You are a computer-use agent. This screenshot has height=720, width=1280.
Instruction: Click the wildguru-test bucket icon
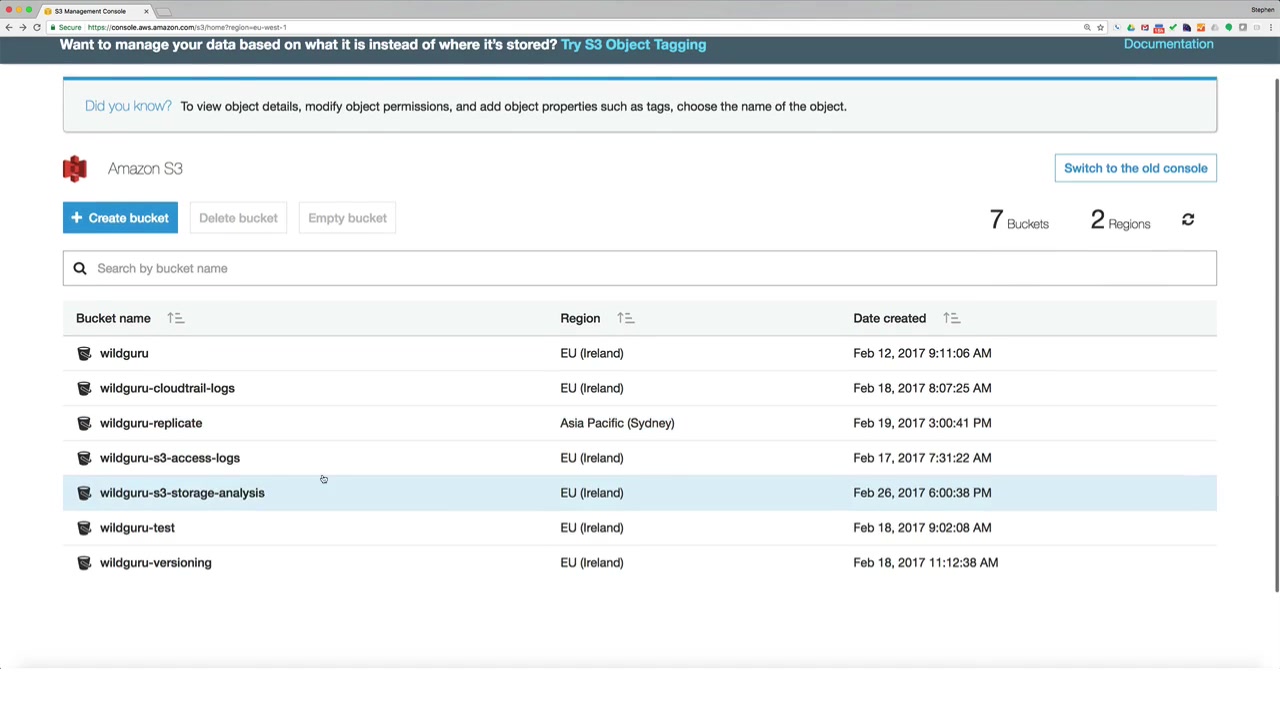[84, 528]
